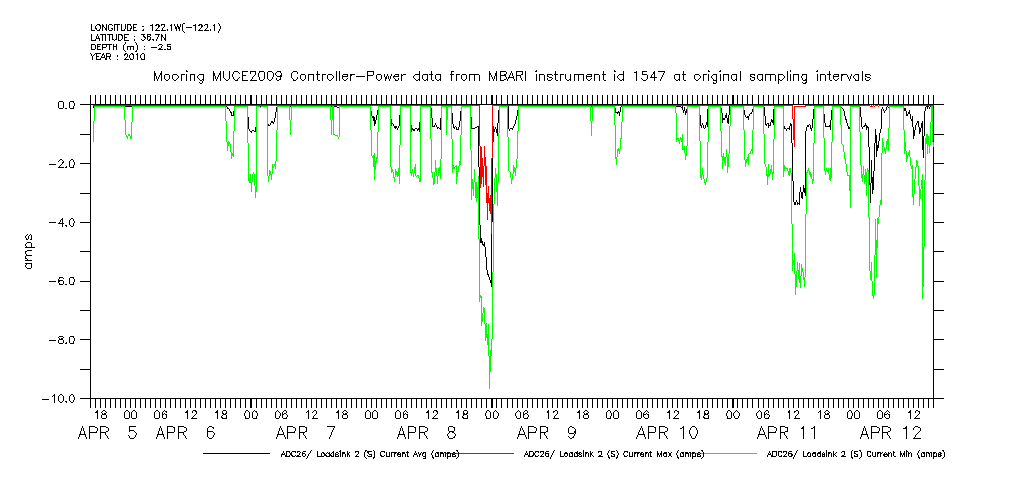Click the YEAR : 2010 header text
1009x504 pixels.
point(118,57)
